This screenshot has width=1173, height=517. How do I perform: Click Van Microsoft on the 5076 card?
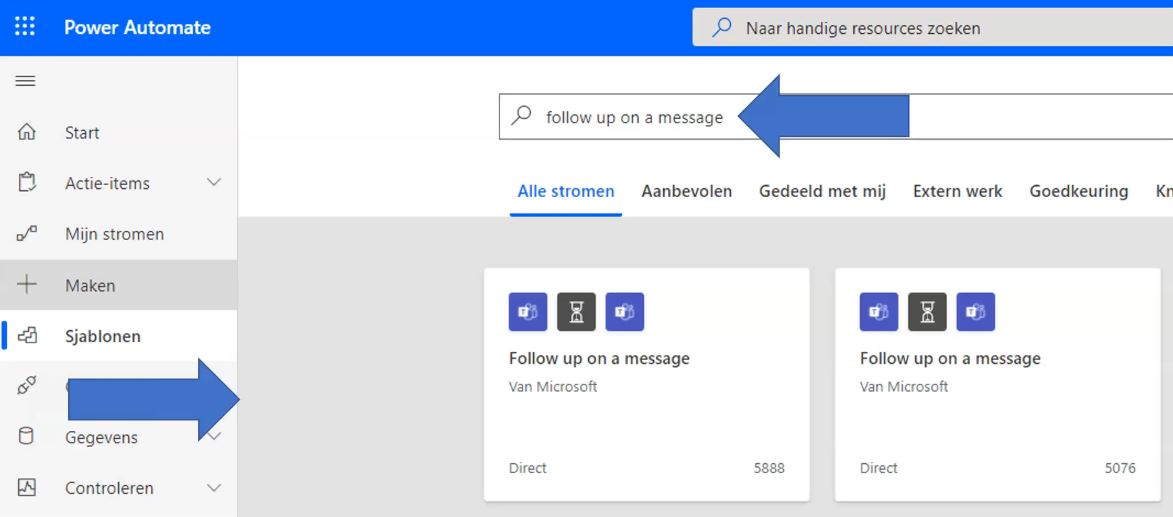[x=904, y=387]
